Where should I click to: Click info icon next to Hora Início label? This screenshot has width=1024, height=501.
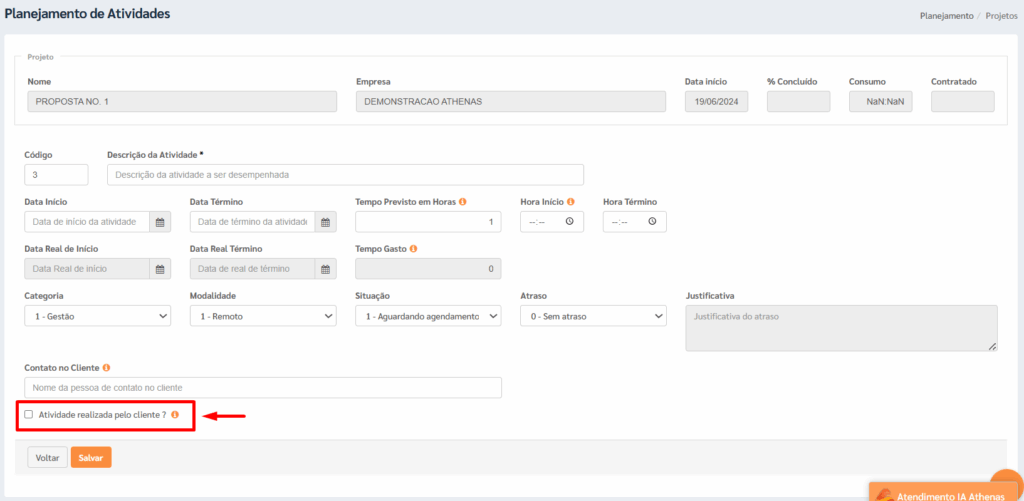coord(570,202)
